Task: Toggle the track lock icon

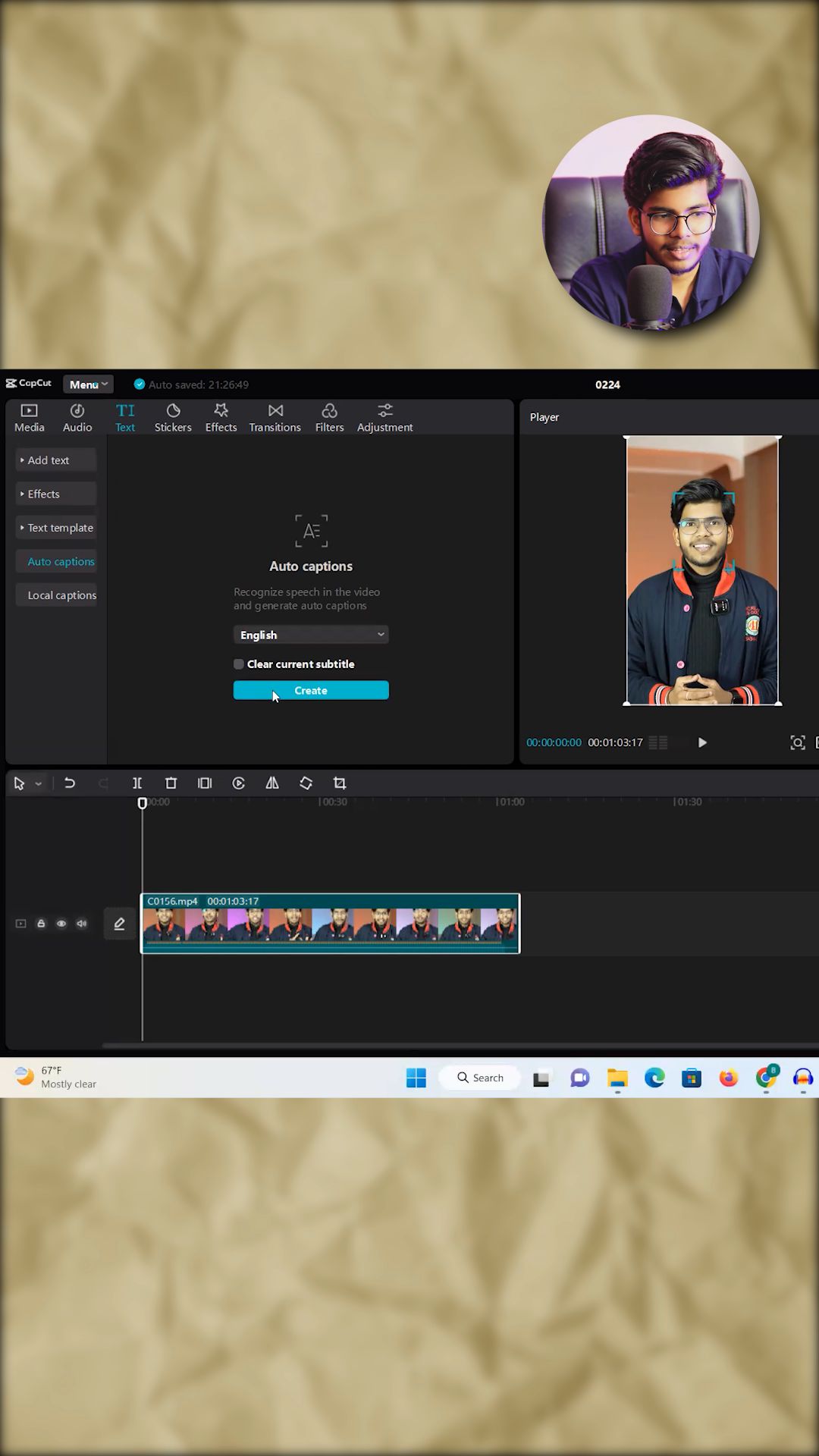Action: [x=41, y=924]
